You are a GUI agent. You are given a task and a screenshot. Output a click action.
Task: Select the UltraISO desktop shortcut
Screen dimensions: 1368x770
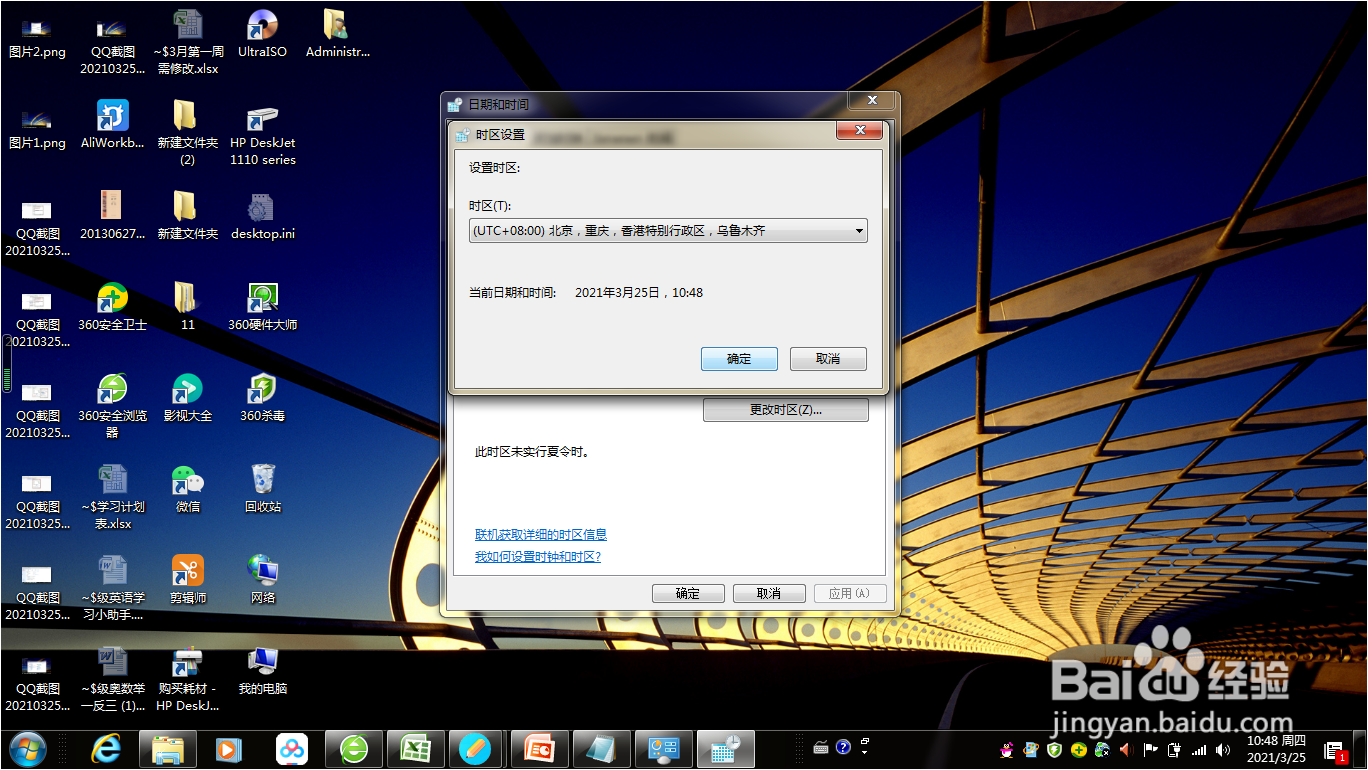263,35
